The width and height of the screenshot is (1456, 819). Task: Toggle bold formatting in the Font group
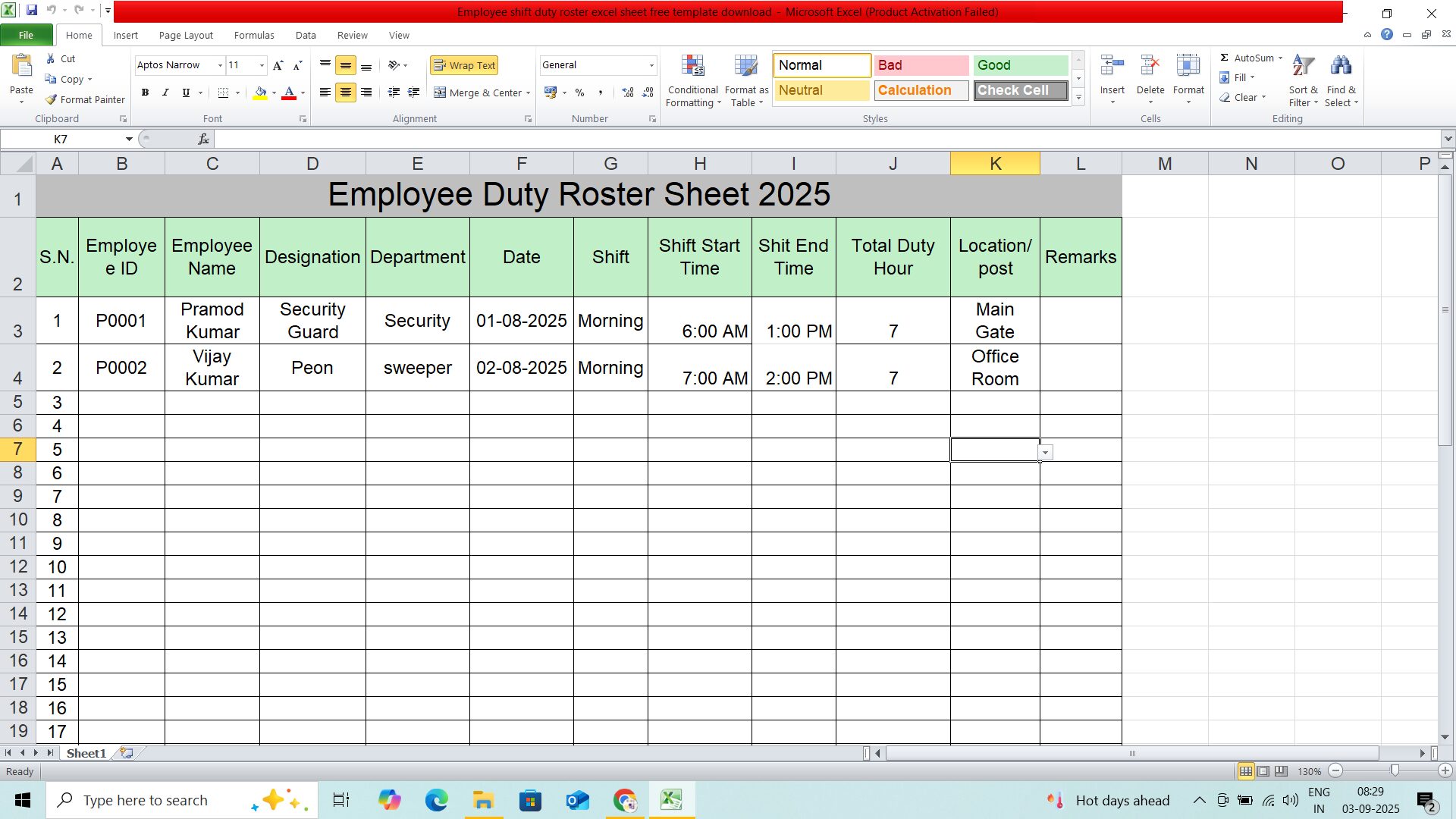click(145, 93)
